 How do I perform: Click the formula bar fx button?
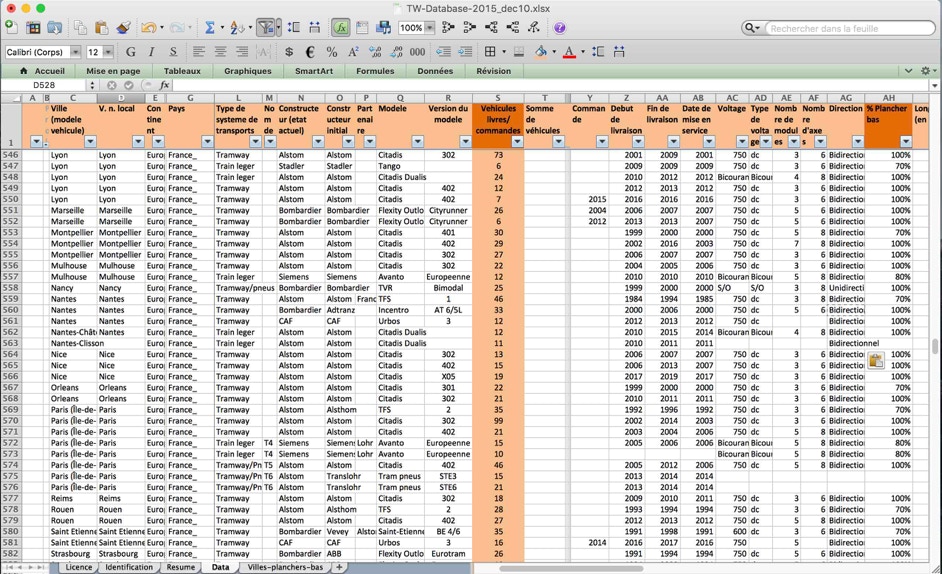(164, 85)
